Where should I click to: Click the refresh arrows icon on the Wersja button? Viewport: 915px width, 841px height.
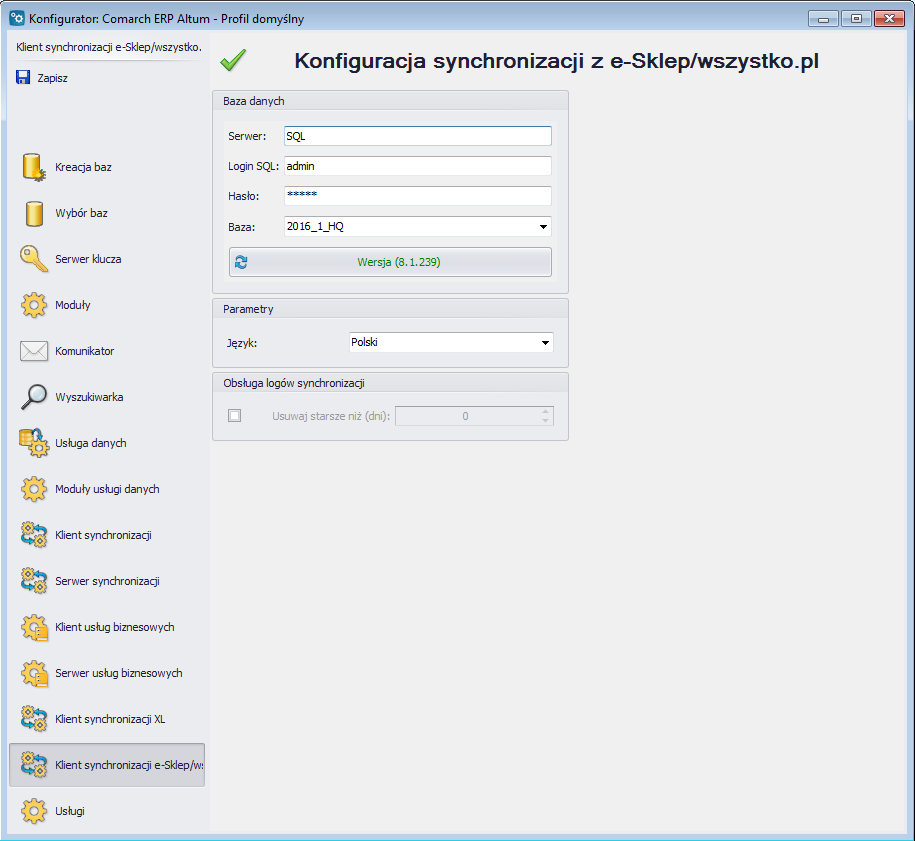pos(241,262)
